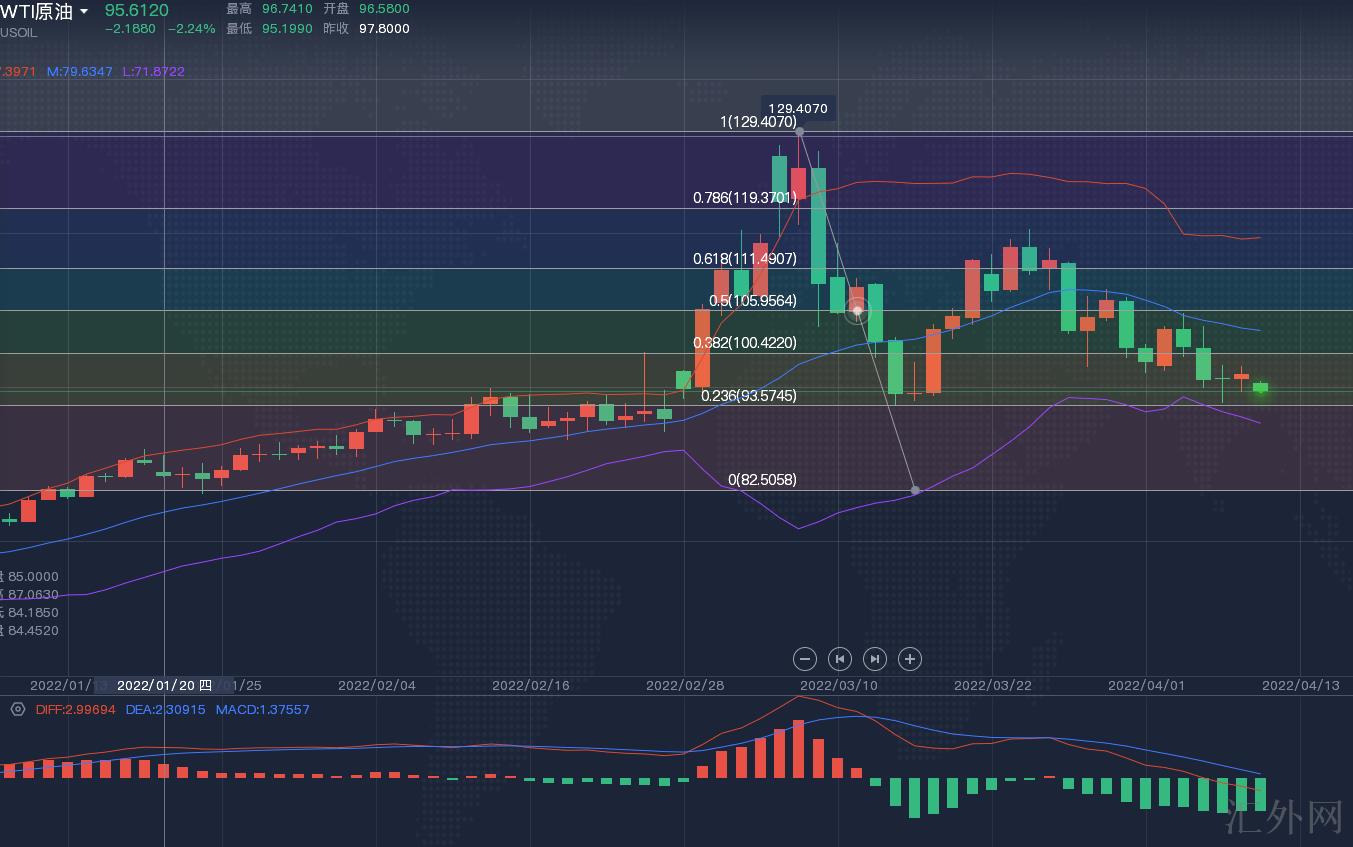Click the zoom in plus icon

point(909,658)
